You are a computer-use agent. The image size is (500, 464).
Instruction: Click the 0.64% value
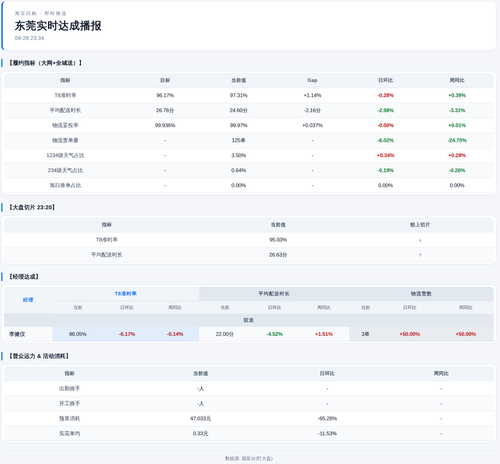click(239, 170)
